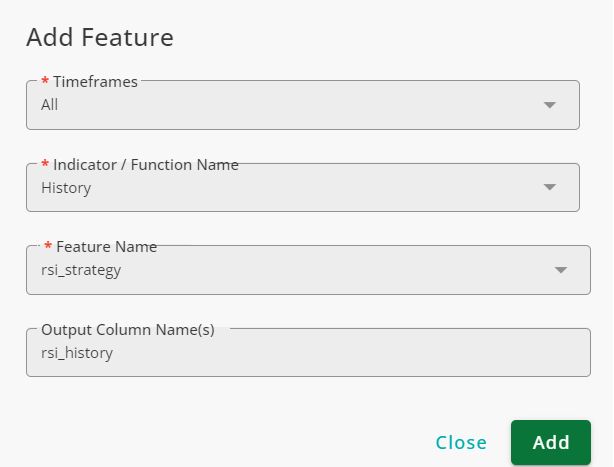Open the Timeframes dropdown showing All

(x=303, y=105)
